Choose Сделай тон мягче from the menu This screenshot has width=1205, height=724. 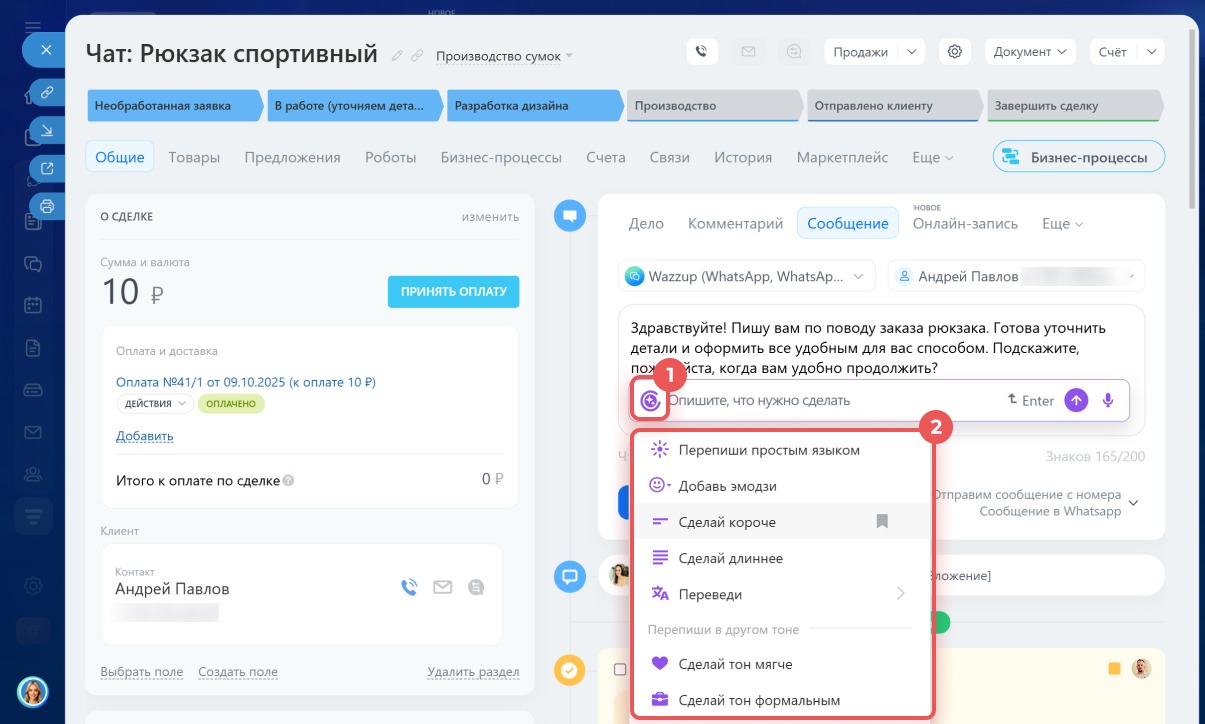click(x=783, y=664)
